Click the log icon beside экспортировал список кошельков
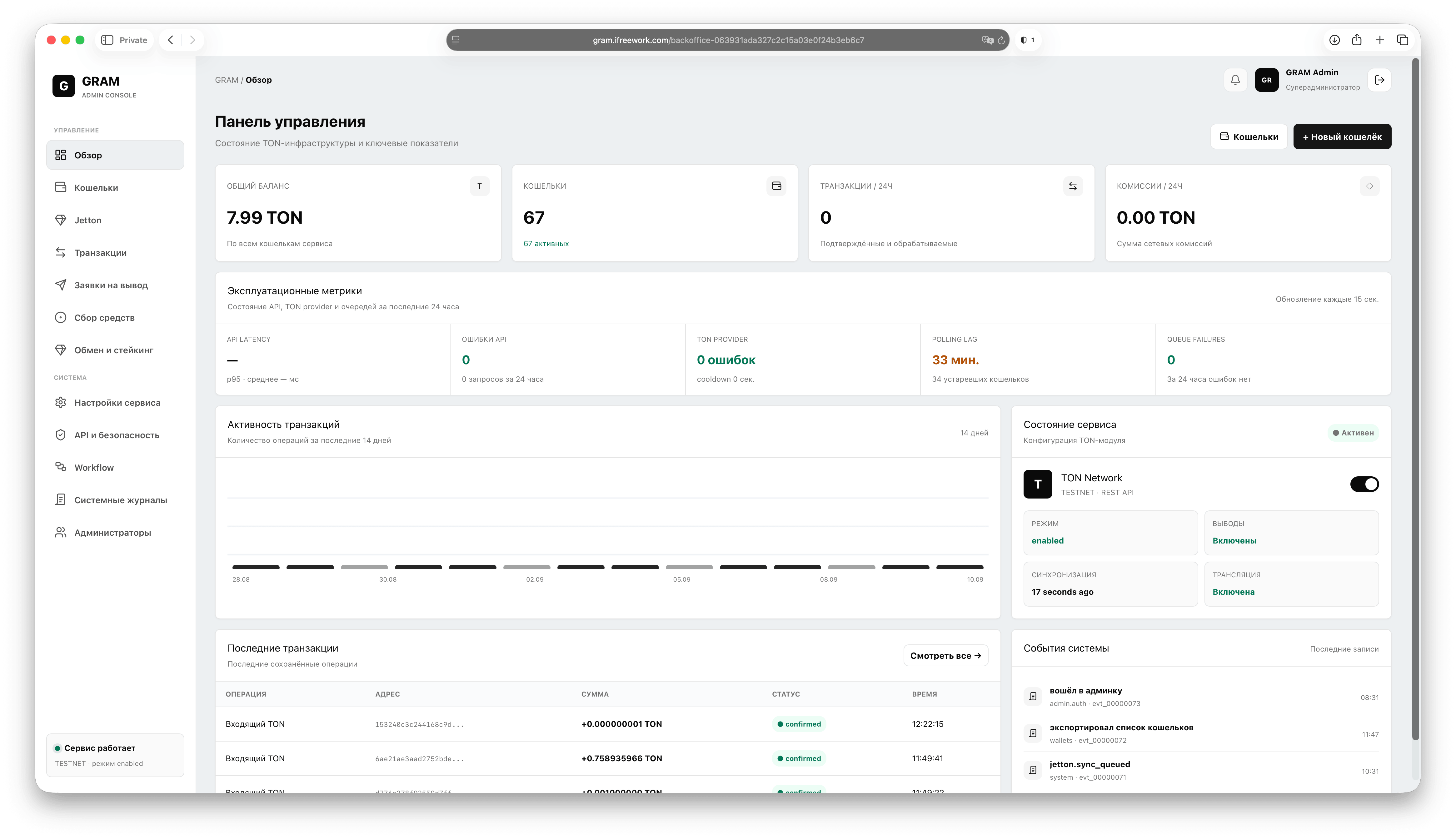This screenshot has width=1456, height=839. (x=1033, y=733)
